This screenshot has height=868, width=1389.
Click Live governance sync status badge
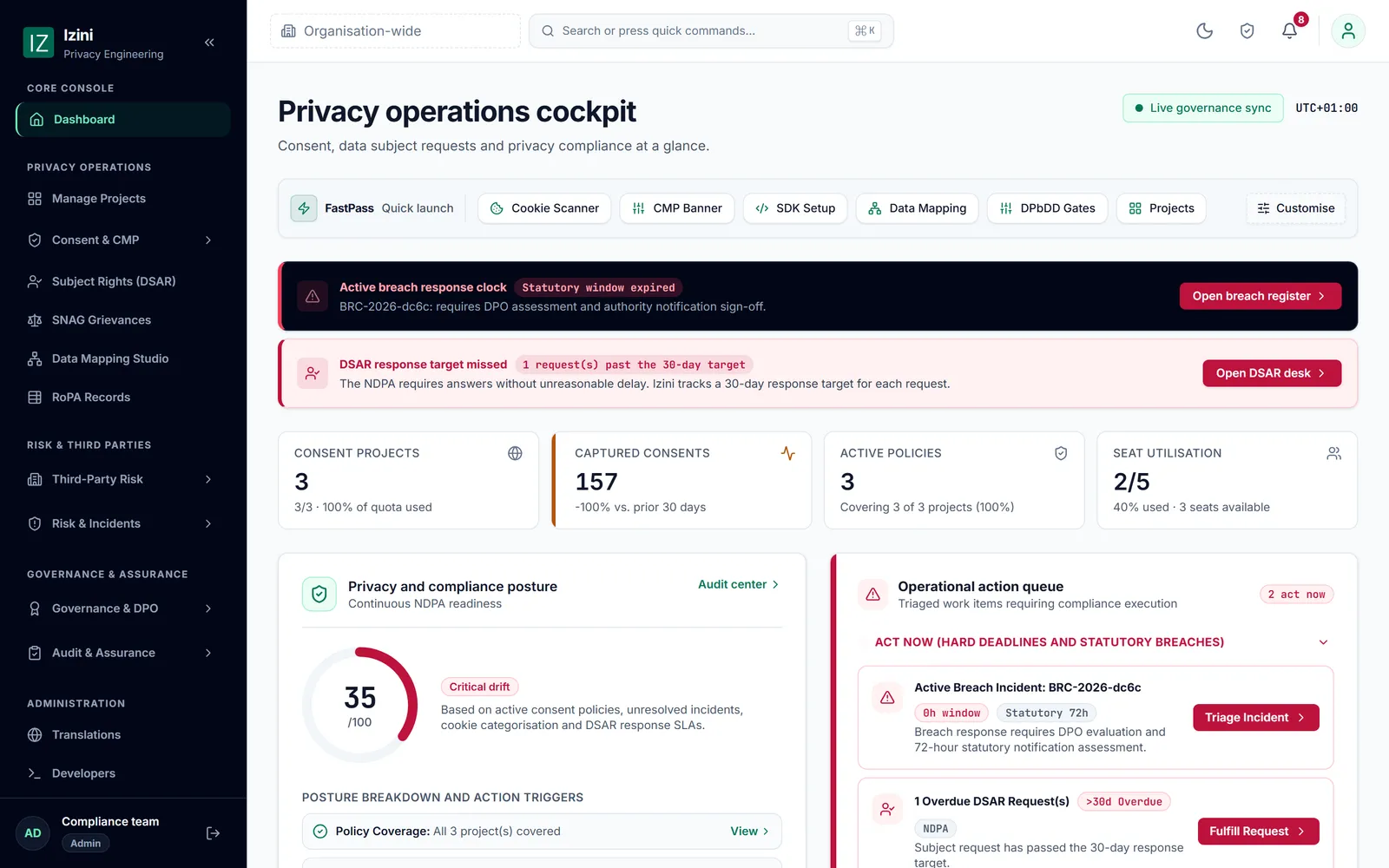pyautogui.click(x=1202, y=108)
